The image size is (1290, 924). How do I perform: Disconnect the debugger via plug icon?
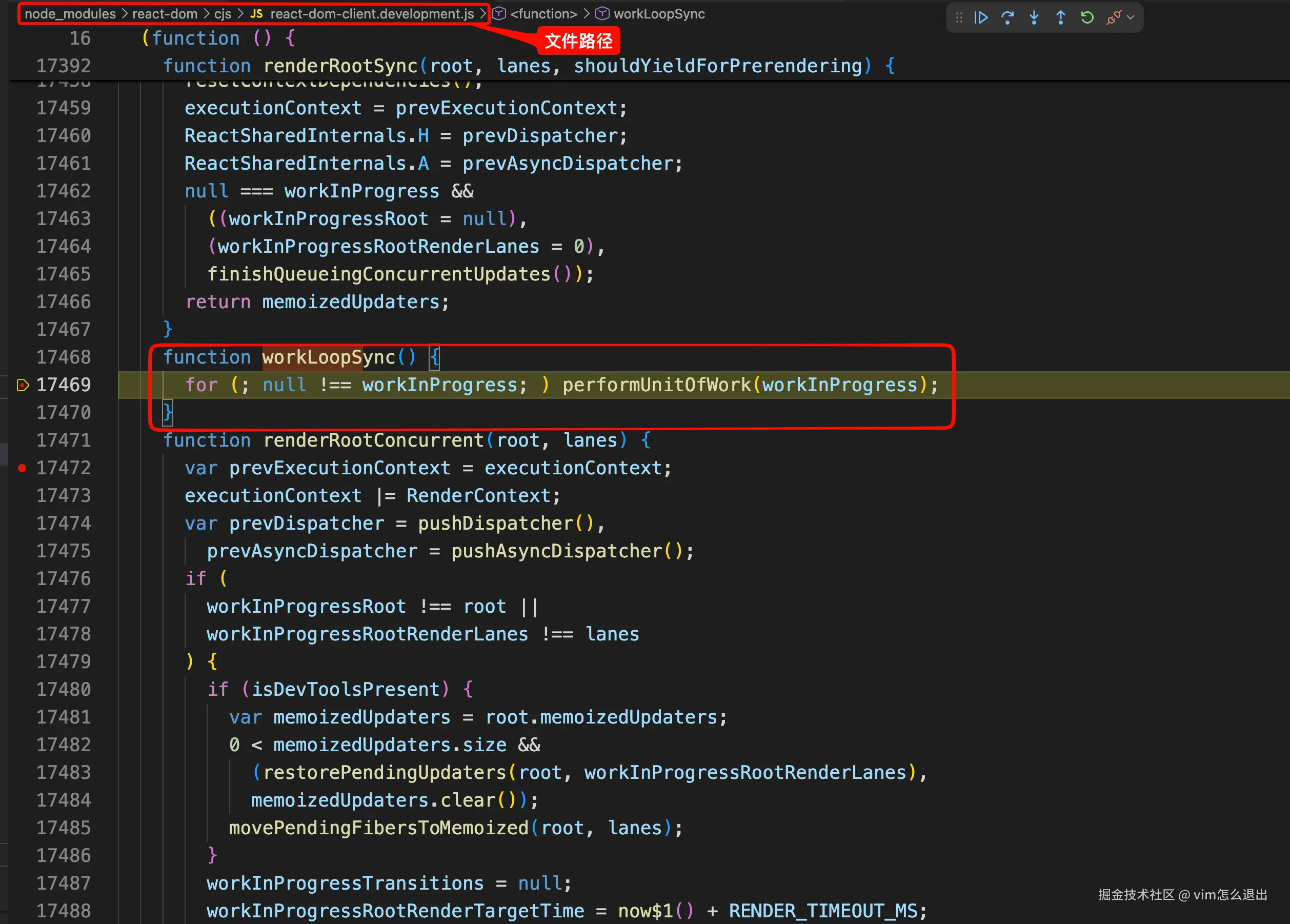click(1113, 17)
